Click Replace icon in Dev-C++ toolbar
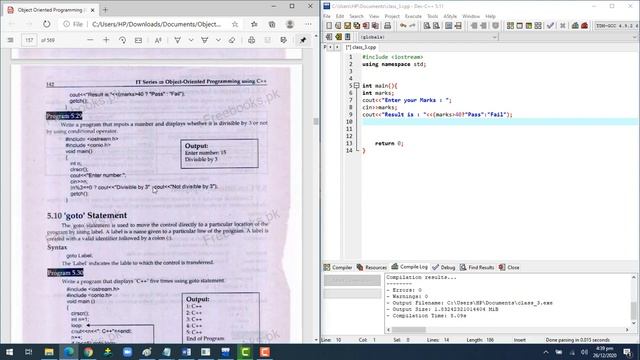The height and width of the screenshot is (360, 640). (436, 26)
